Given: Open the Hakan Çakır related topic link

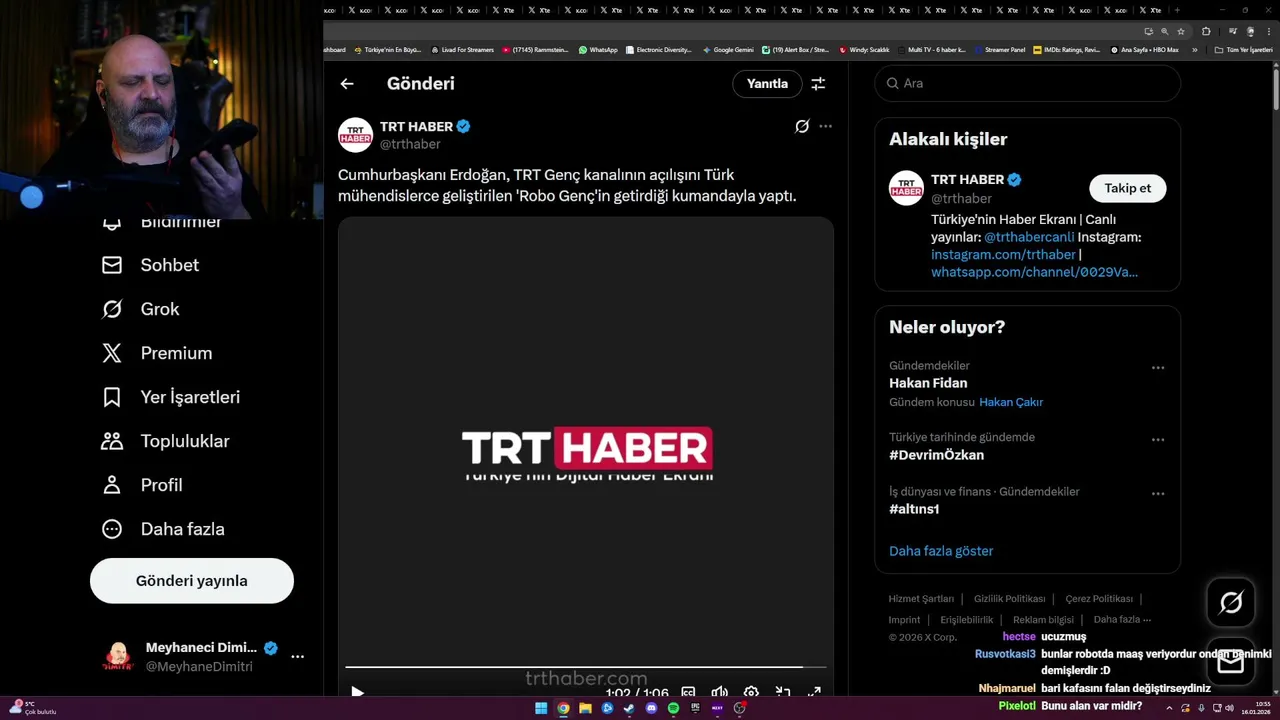Looking at the screenshot, I should [1011, 402].
